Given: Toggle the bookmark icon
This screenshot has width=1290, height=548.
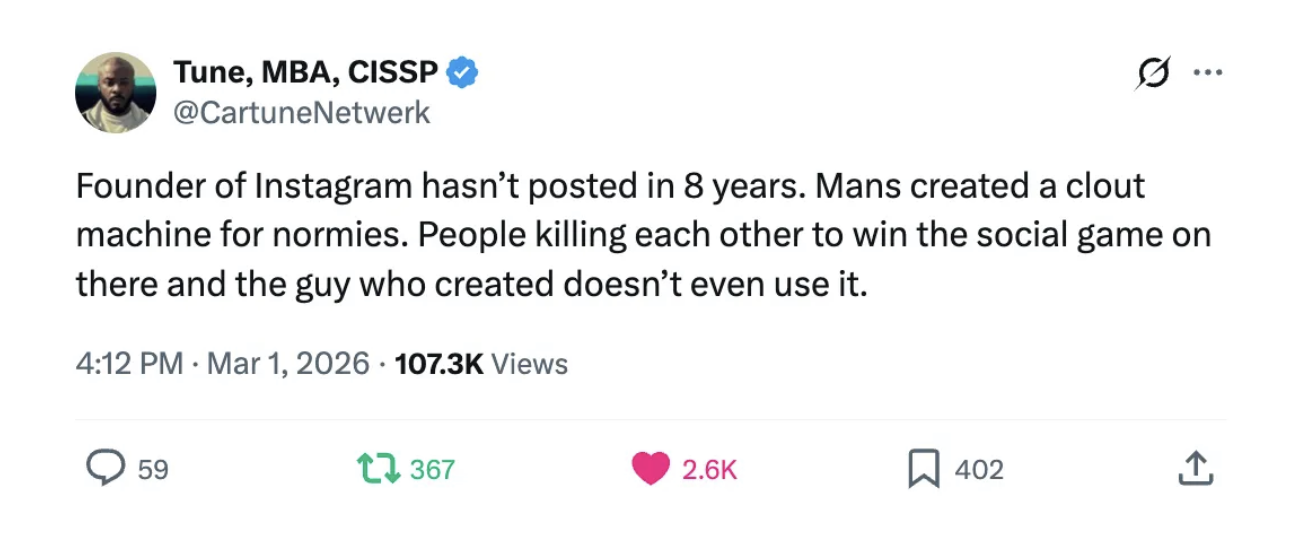Looking at the screenshot, I should pos(921,468).
